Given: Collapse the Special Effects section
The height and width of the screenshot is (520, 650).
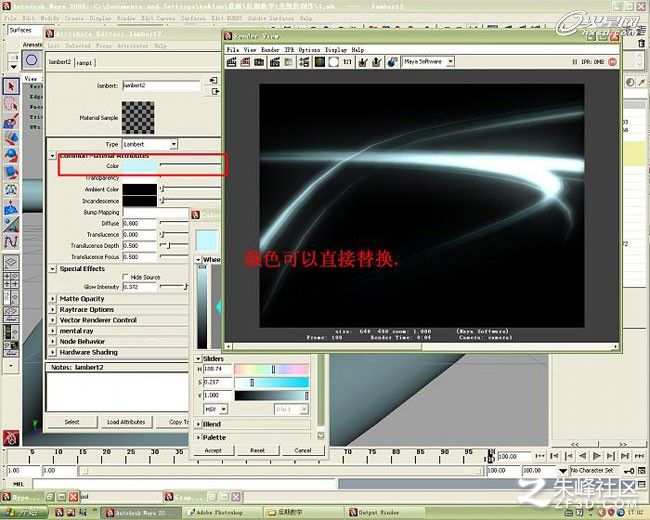Looking at the screenshot, I should point(53,269).
